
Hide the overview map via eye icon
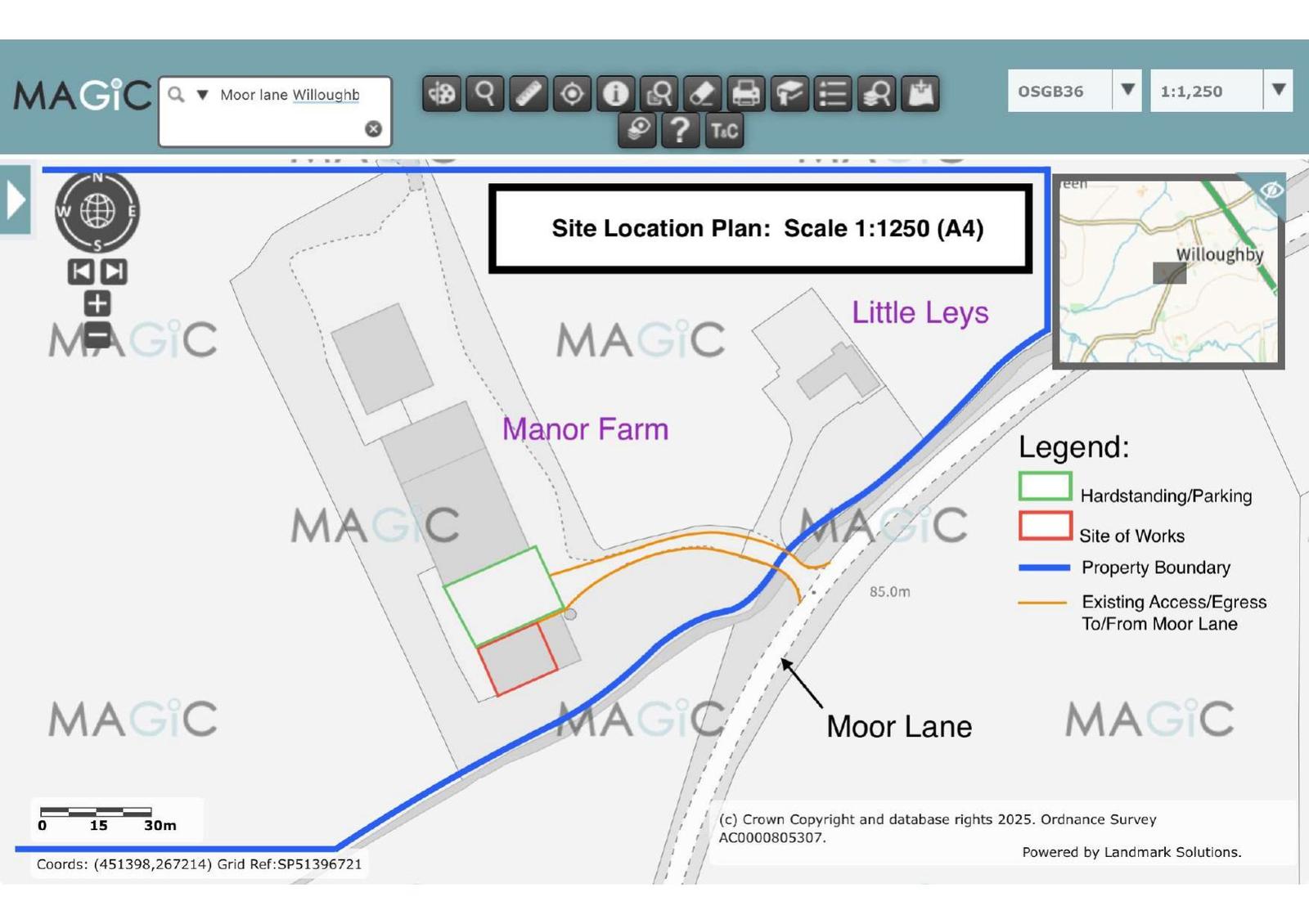[1271, 191]
